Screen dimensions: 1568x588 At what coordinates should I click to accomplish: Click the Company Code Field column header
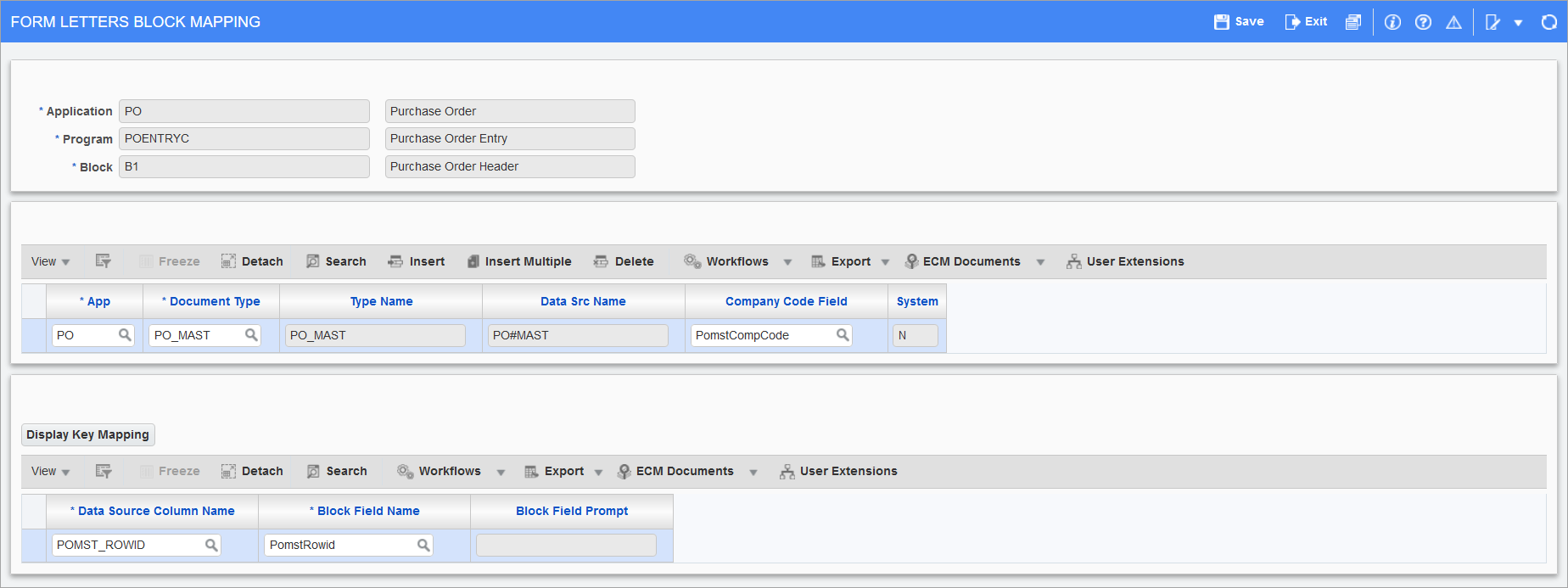coord(787,301)
